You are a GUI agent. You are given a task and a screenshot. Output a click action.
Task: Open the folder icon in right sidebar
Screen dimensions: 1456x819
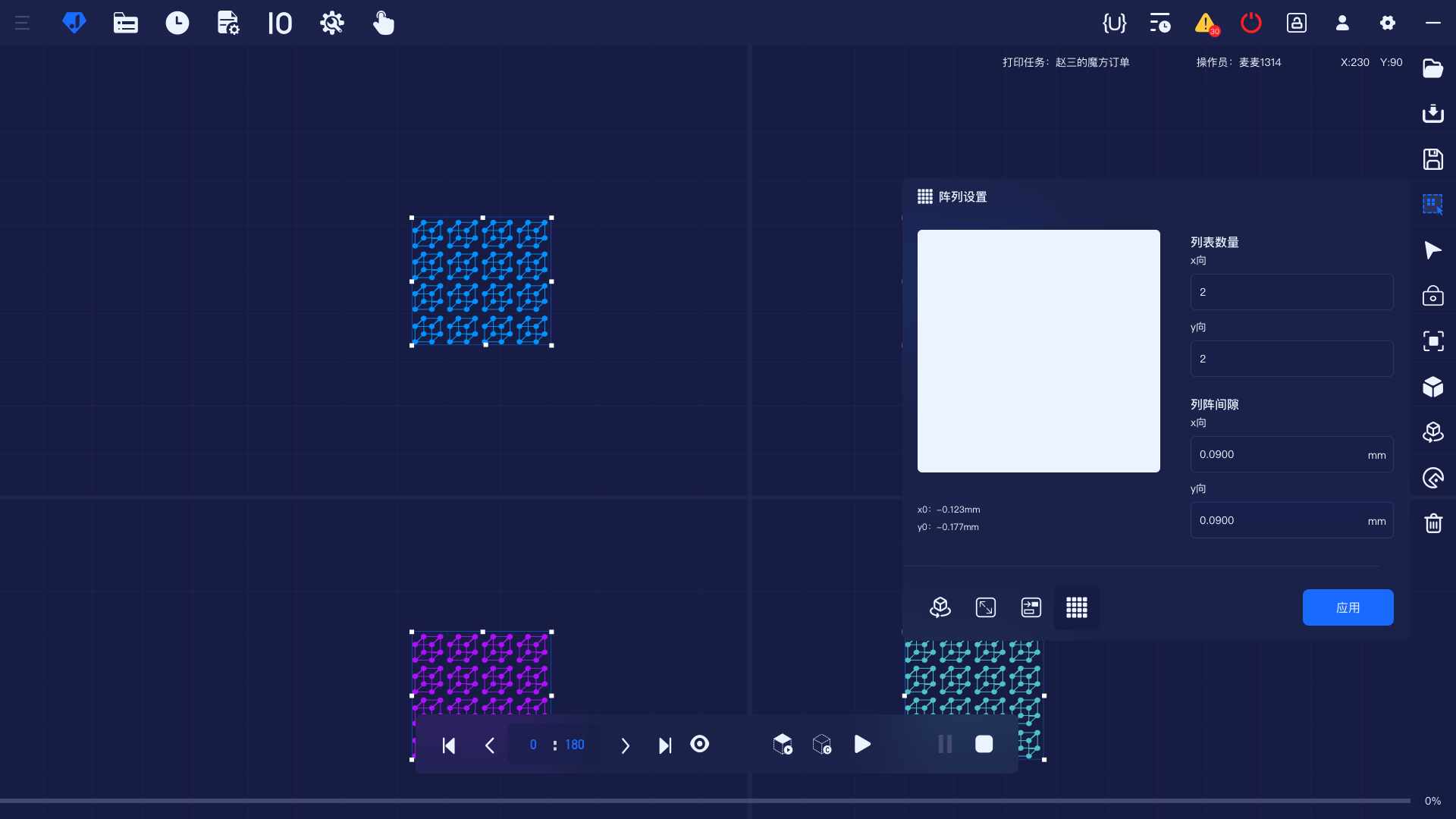click(1432, 68)
